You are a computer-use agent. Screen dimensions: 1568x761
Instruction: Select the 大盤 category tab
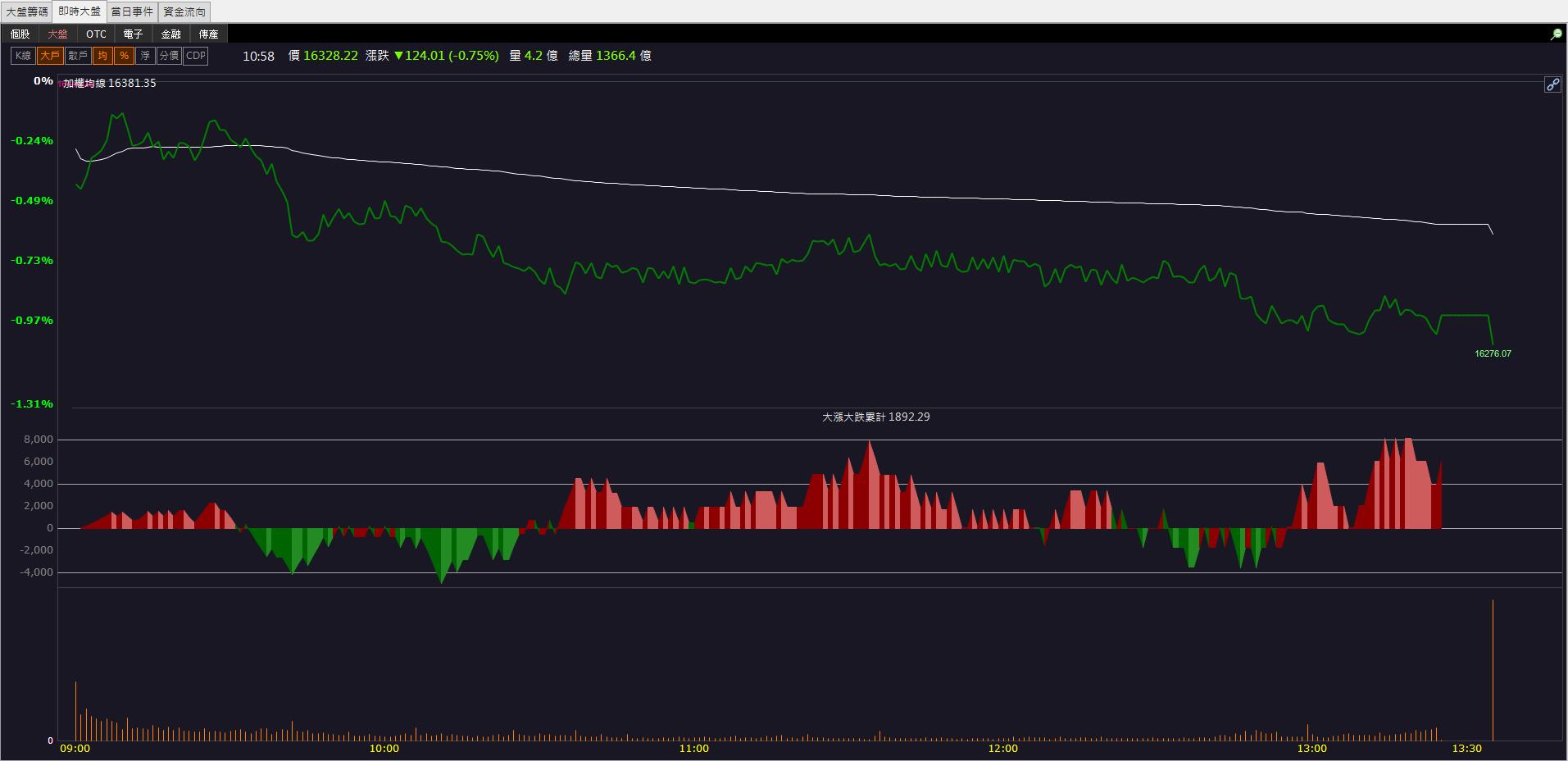tap(57, 34)
